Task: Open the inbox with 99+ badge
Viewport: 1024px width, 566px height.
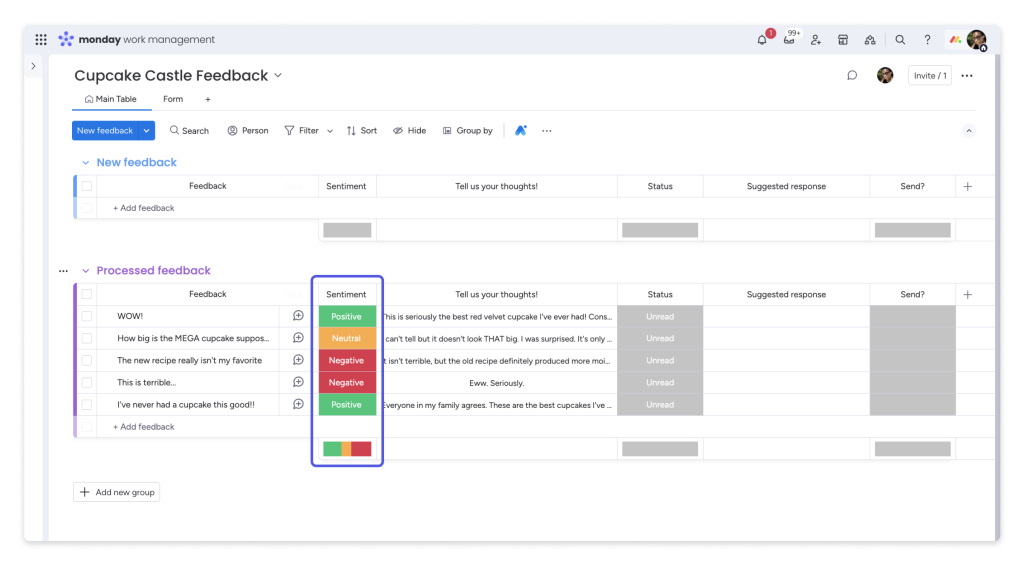Action: (789, 40)
